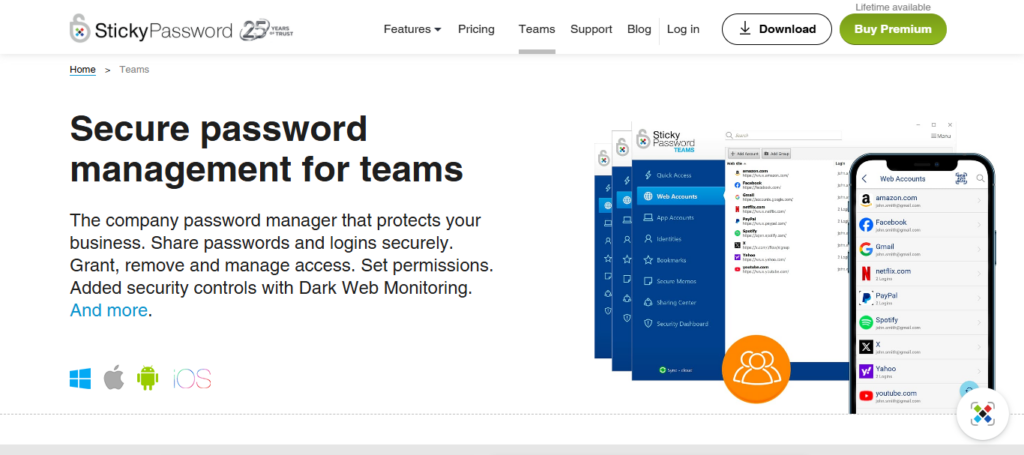Open the amazon.com entry on the phone

click(921, 200)
